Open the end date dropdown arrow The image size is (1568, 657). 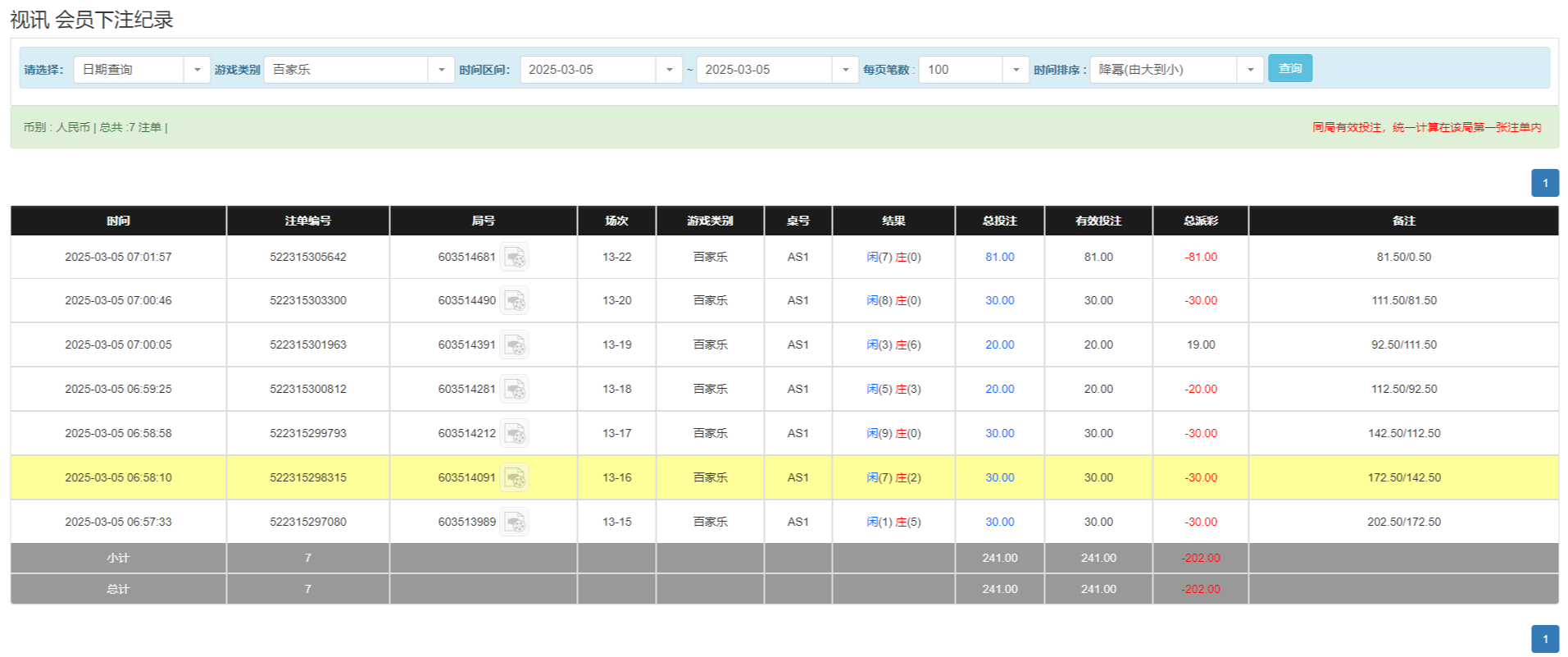point(845,70)
